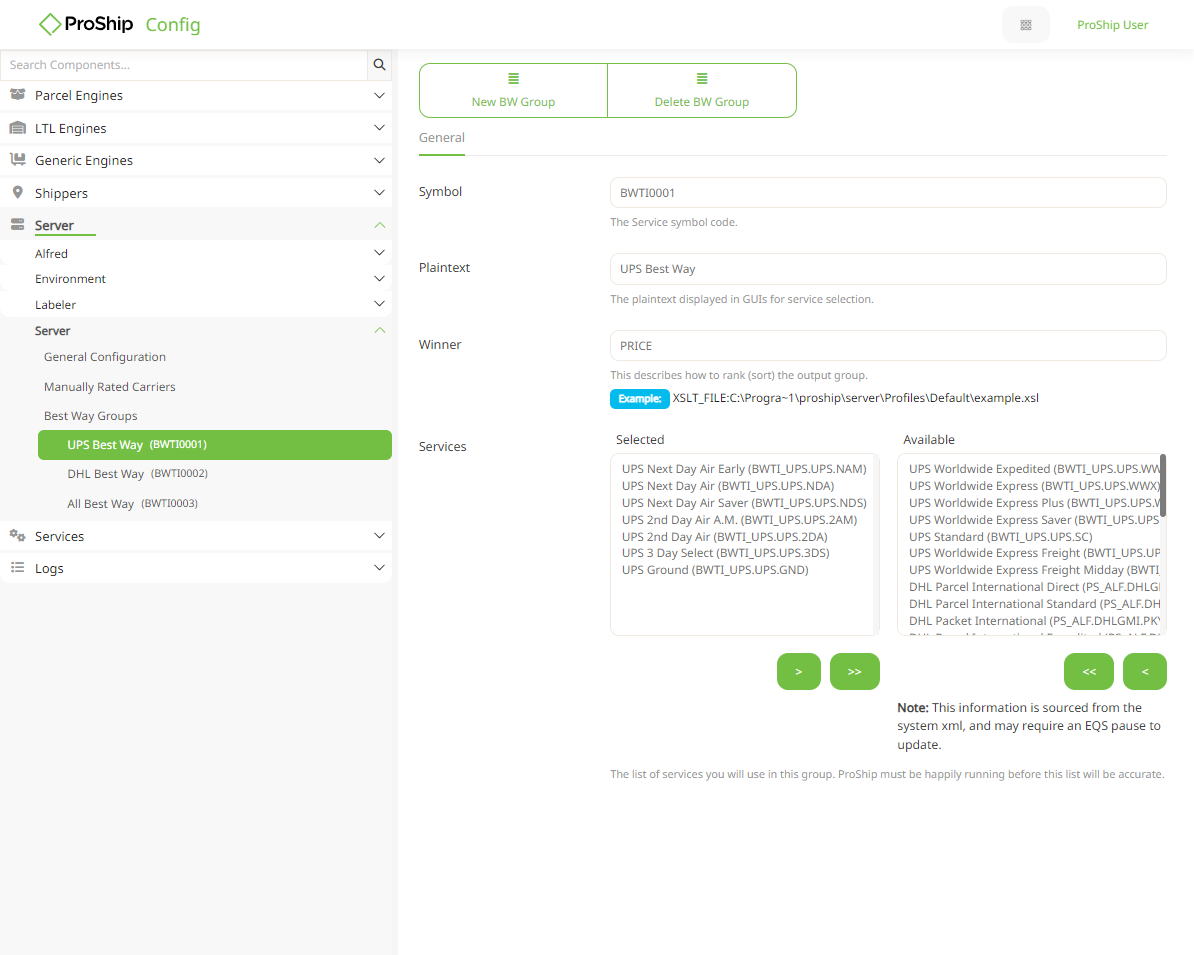Select UPS 3 Day Select entry

coord(726,553)
